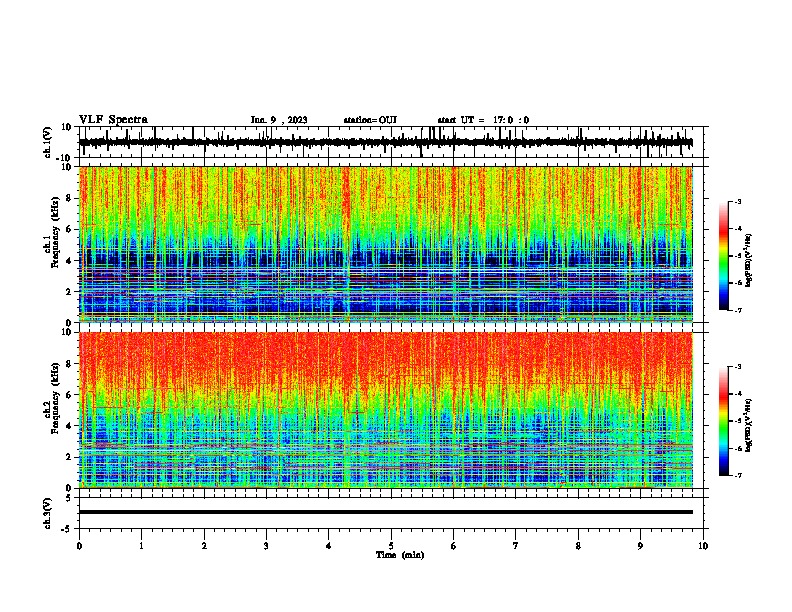Click "-4" label on ch.2 color scale

(x=737, y=394)
